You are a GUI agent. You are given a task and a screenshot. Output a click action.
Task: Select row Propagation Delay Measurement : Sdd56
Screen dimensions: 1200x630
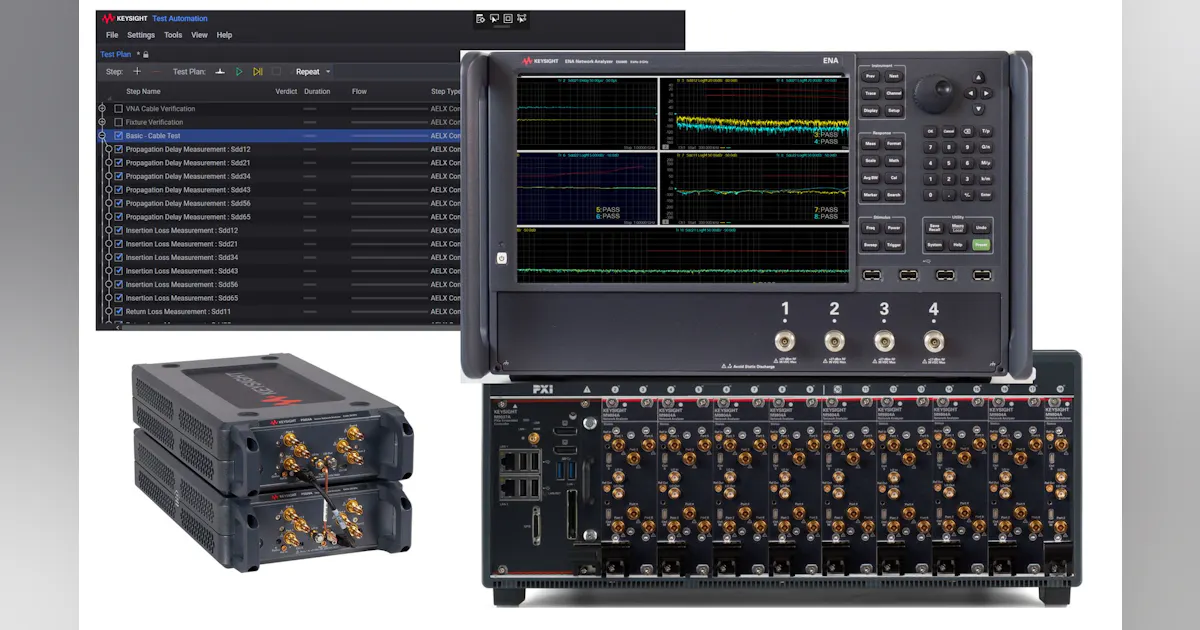pos(280,203)
